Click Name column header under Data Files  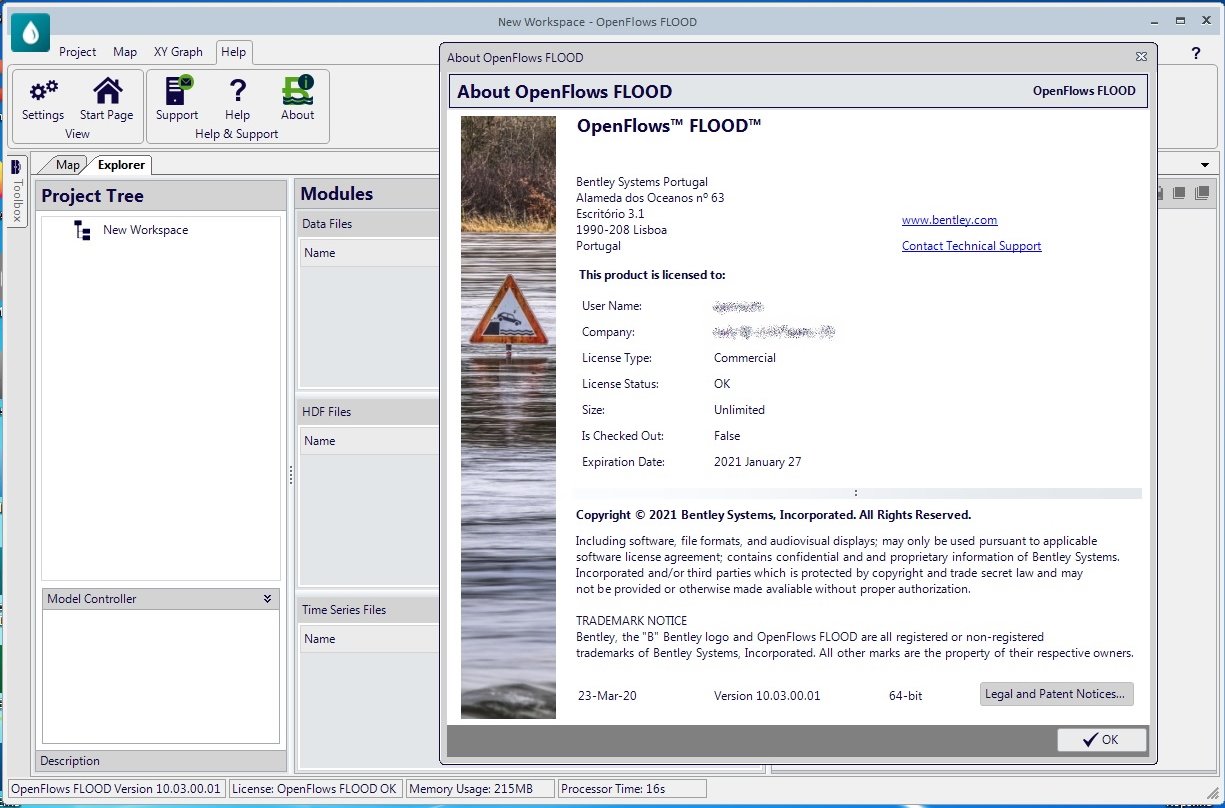[368, 253]
